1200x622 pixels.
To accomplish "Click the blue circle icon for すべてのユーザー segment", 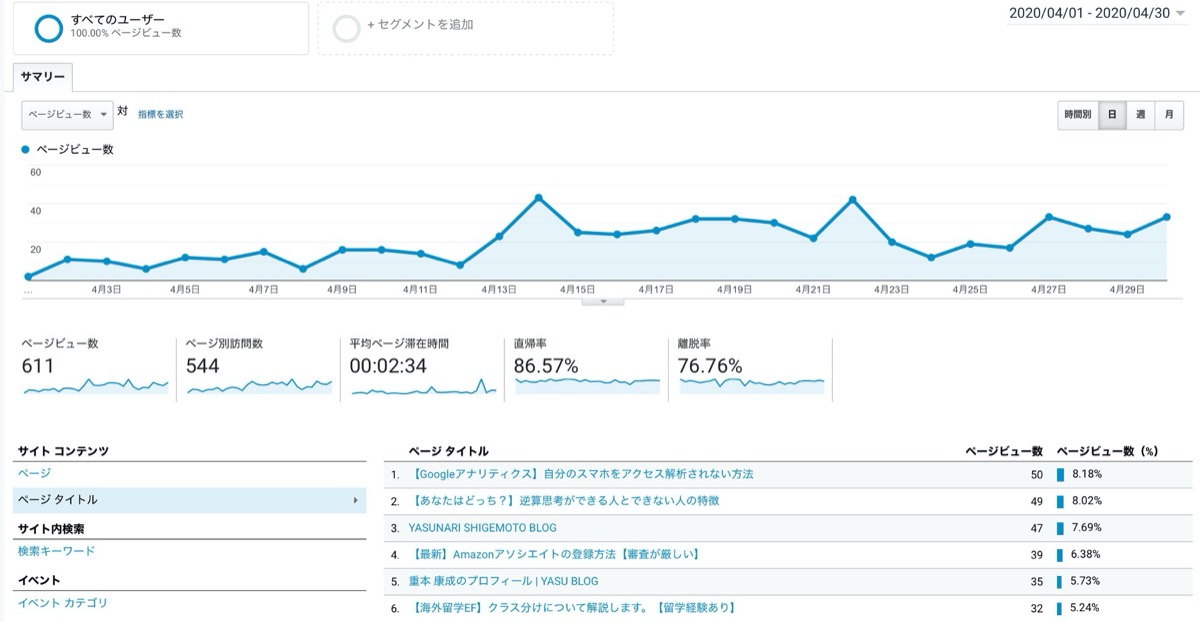I will coord(48,28).
